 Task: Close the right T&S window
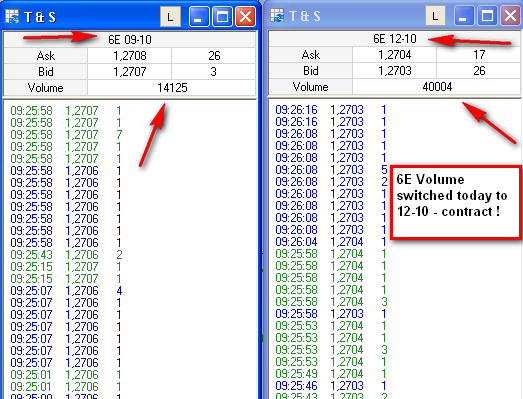[510, 16]
